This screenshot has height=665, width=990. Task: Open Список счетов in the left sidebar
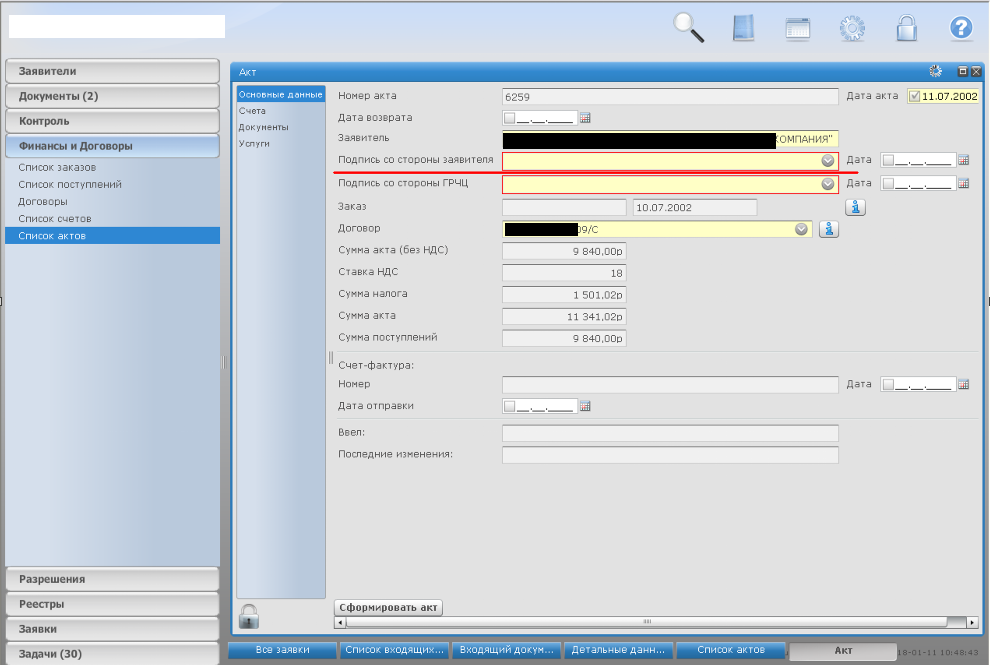coord(55,218)
